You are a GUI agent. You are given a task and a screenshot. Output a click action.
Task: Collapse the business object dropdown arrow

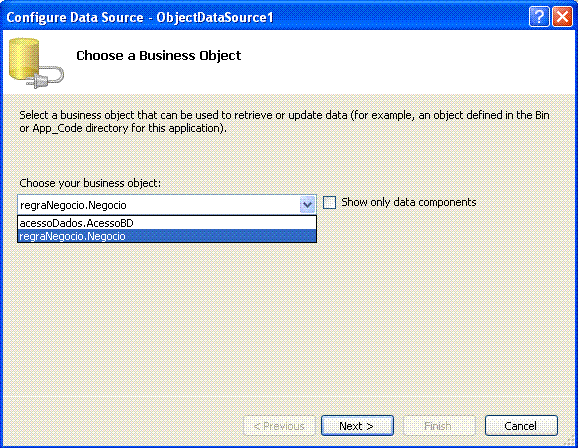coord(307,205)
